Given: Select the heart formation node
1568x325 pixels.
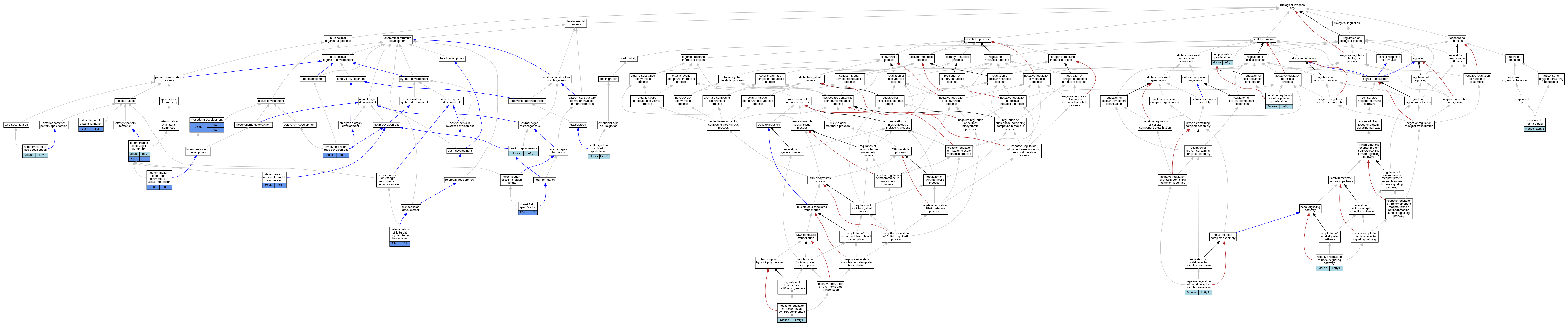Looking at the screenshot, I should tap(544, 180).
